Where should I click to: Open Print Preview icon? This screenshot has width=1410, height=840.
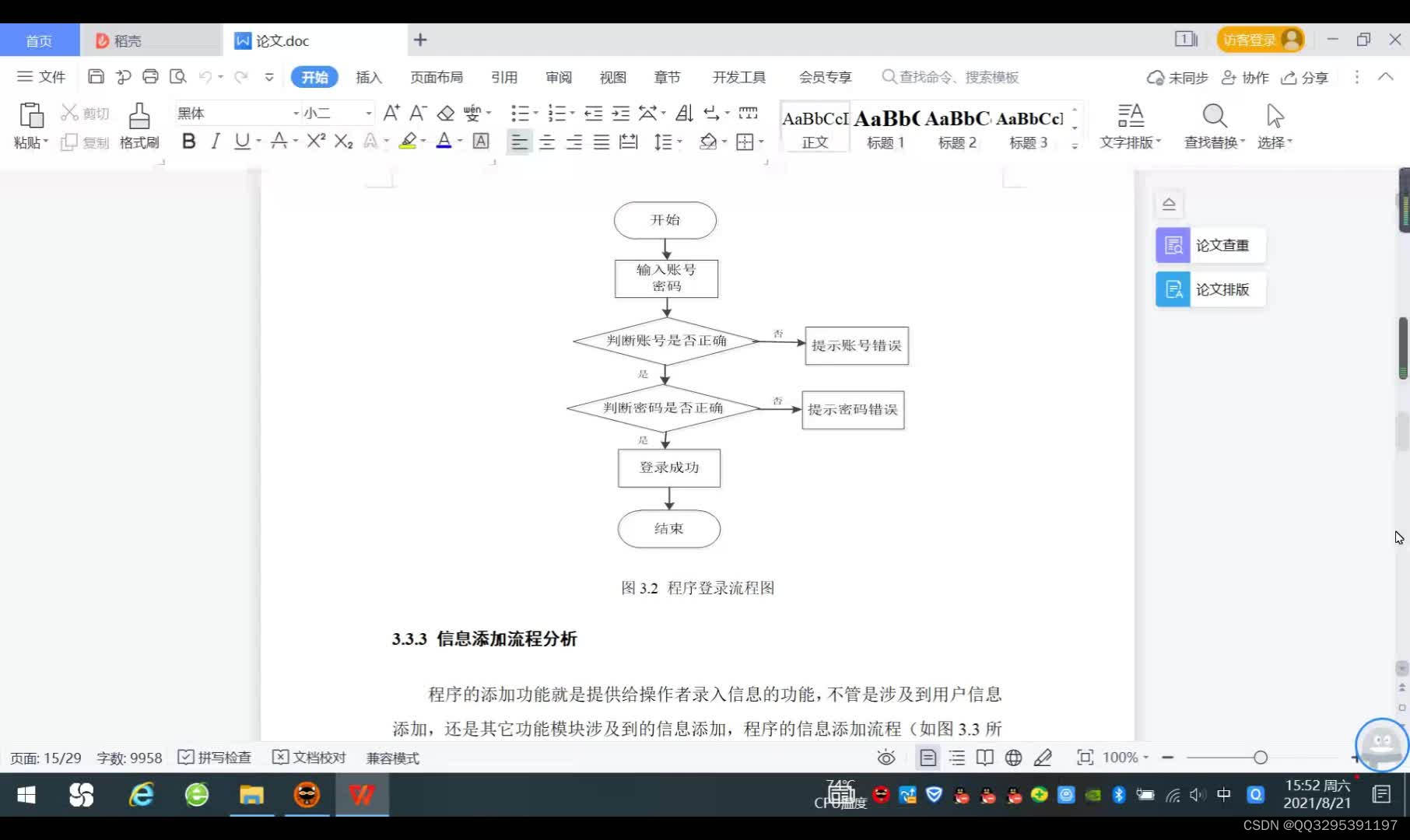tap(177, 76)
